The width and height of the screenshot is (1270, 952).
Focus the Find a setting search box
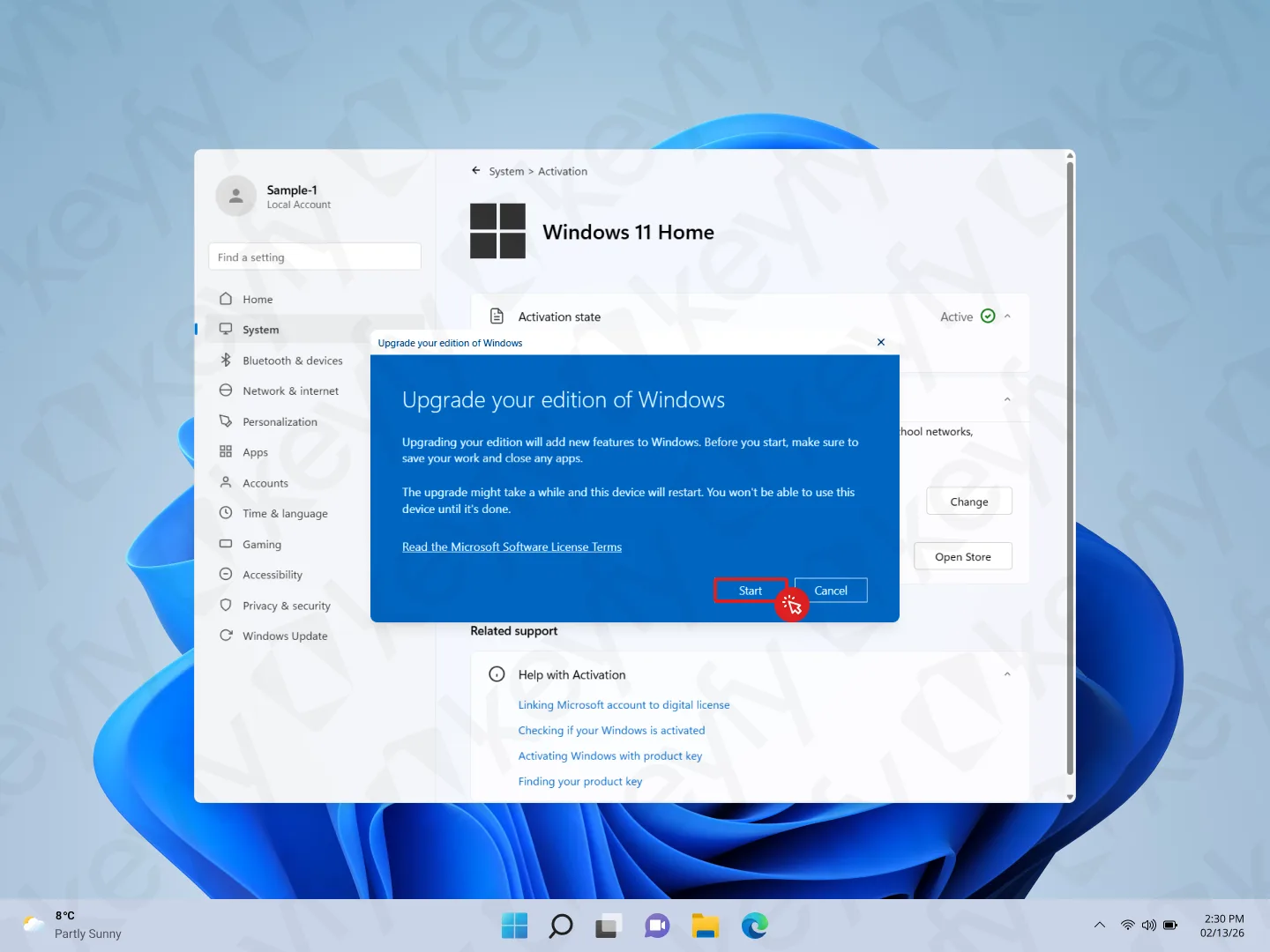pyautogui.click(x=315, y=257)
